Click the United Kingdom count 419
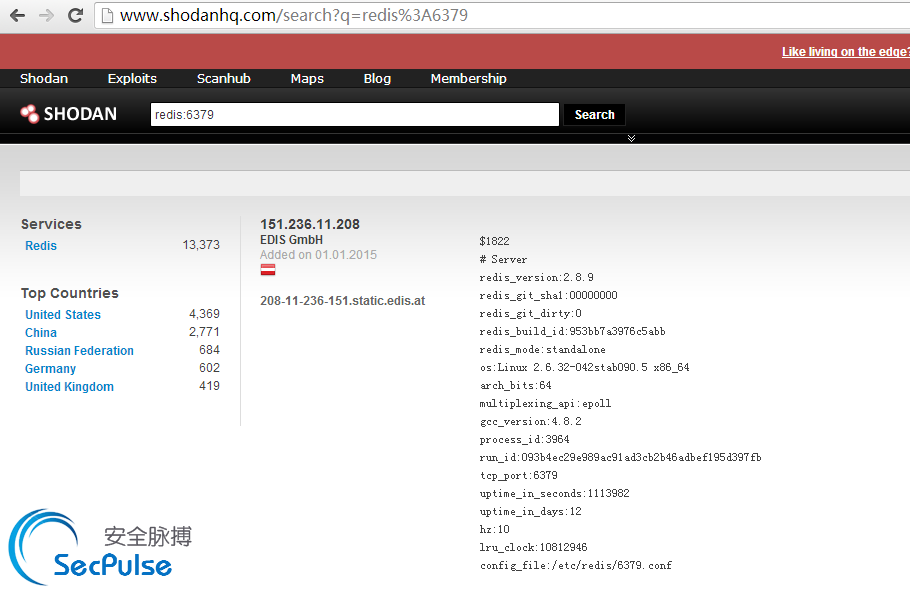This screenshot has width=910, height=591. coord(210,386)
